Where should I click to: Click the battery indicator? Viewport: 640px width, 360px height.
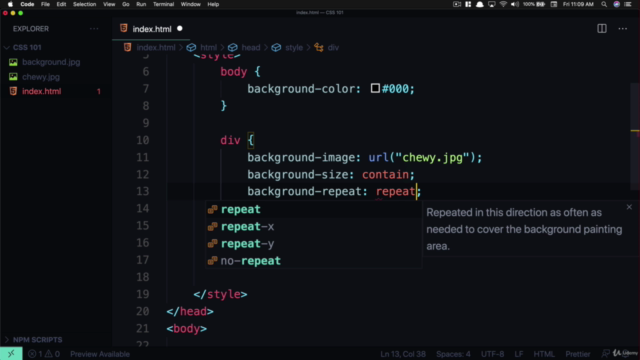click(x=534, y=4)
